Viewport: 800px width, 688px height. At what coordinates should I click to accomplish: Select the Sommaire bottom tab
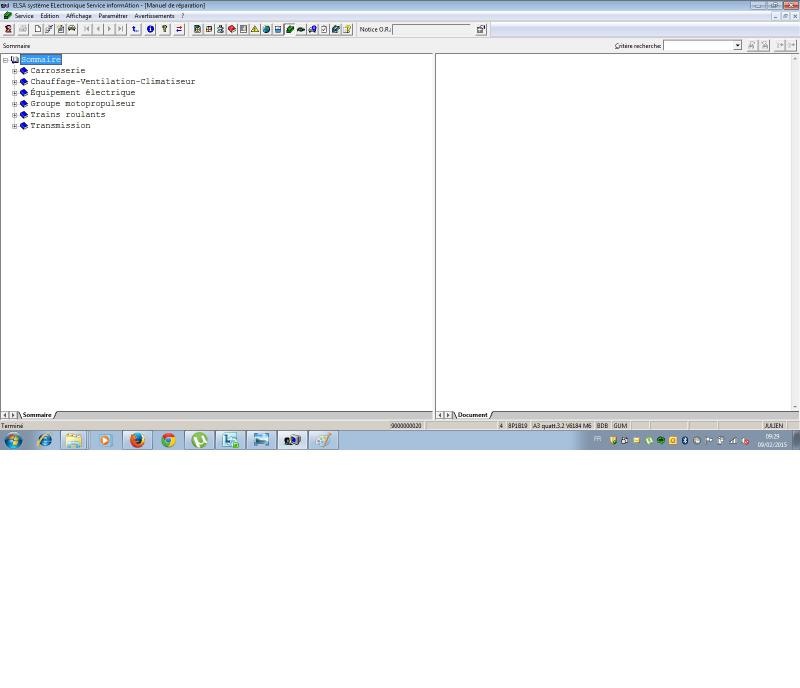[37, 415]
